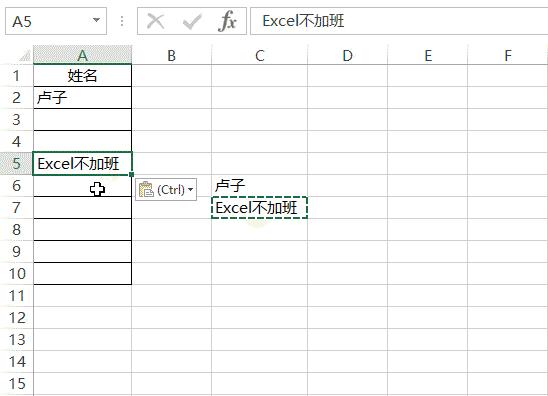Click the formula bar resize dots handle
548x396 pixels.
(x=122, y=21)
